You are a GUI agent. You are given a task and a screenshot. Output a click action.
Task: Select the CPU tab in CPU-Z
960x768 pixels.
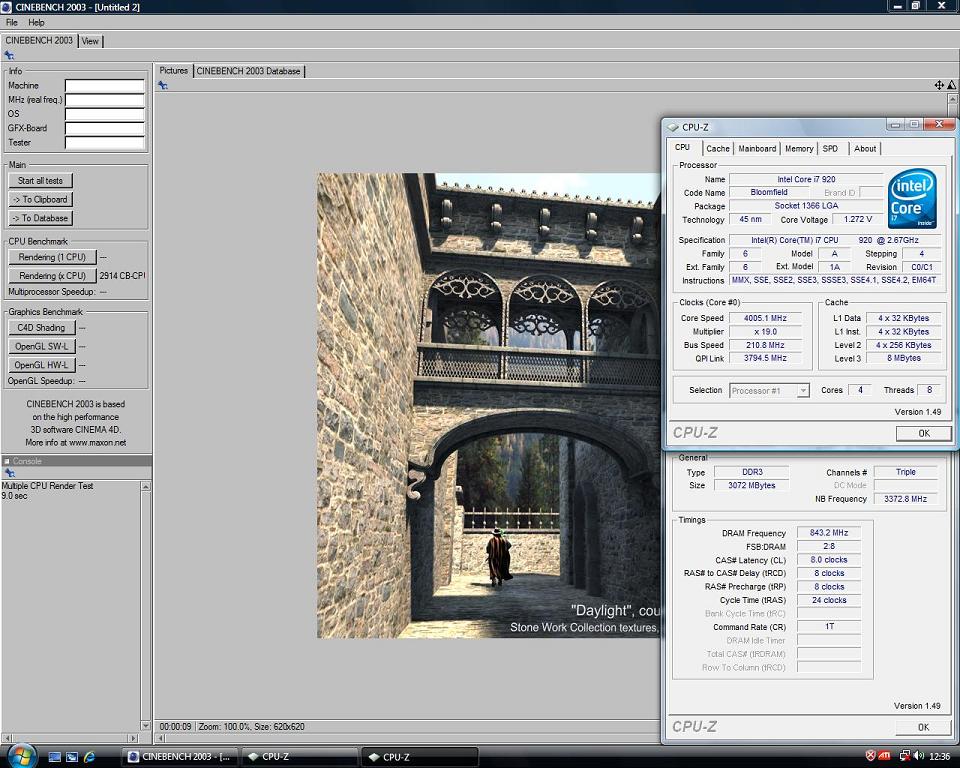(682, 148)
